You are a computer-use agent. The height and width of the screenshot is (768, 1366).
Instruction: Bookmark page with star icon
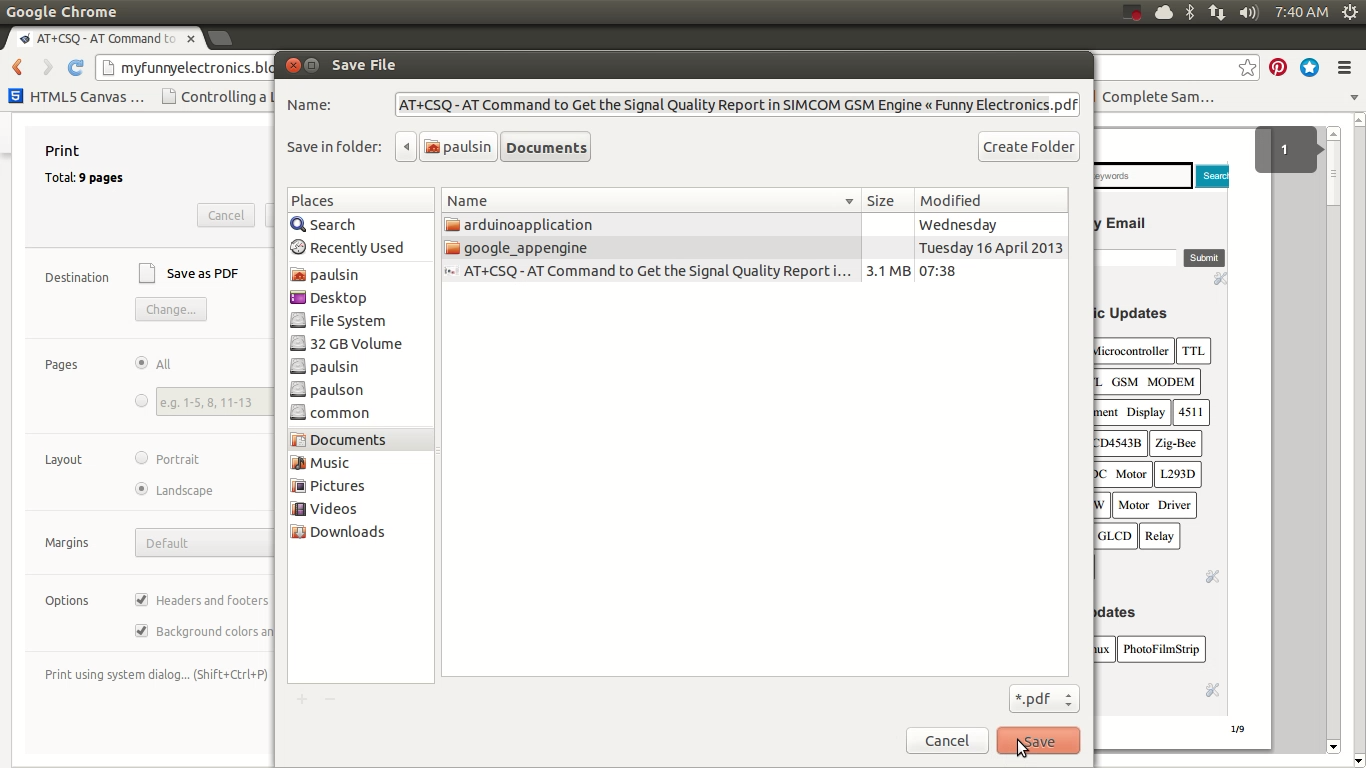(1247, 68)
